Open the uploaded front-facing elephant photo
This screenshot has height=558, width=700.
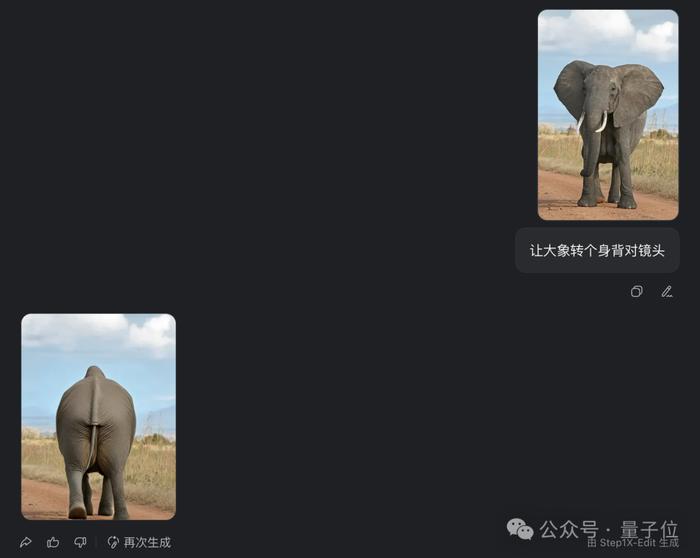point(608,115)
